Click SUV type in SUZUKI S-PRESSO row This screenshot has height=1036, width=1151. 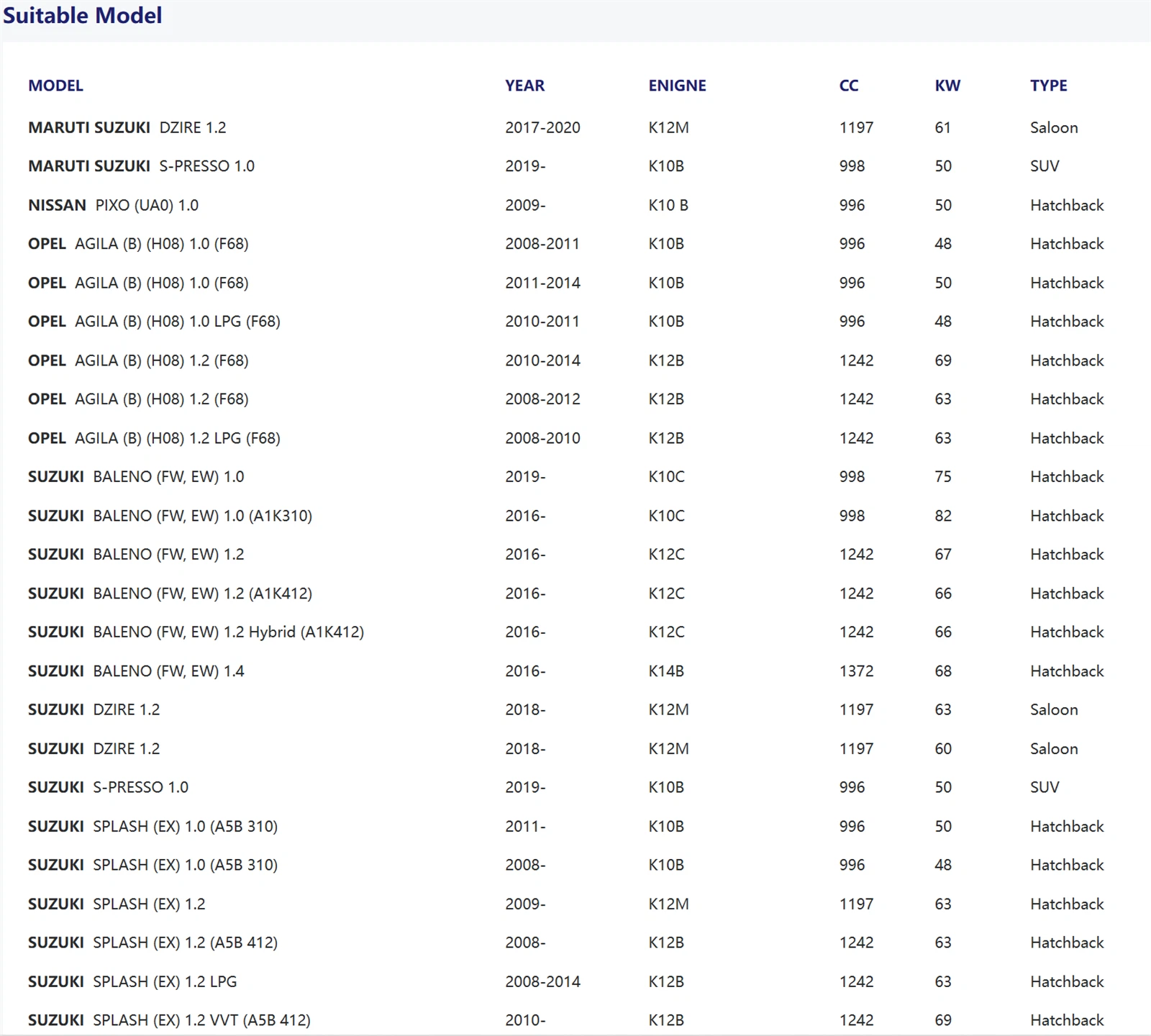coord(1045,788)
